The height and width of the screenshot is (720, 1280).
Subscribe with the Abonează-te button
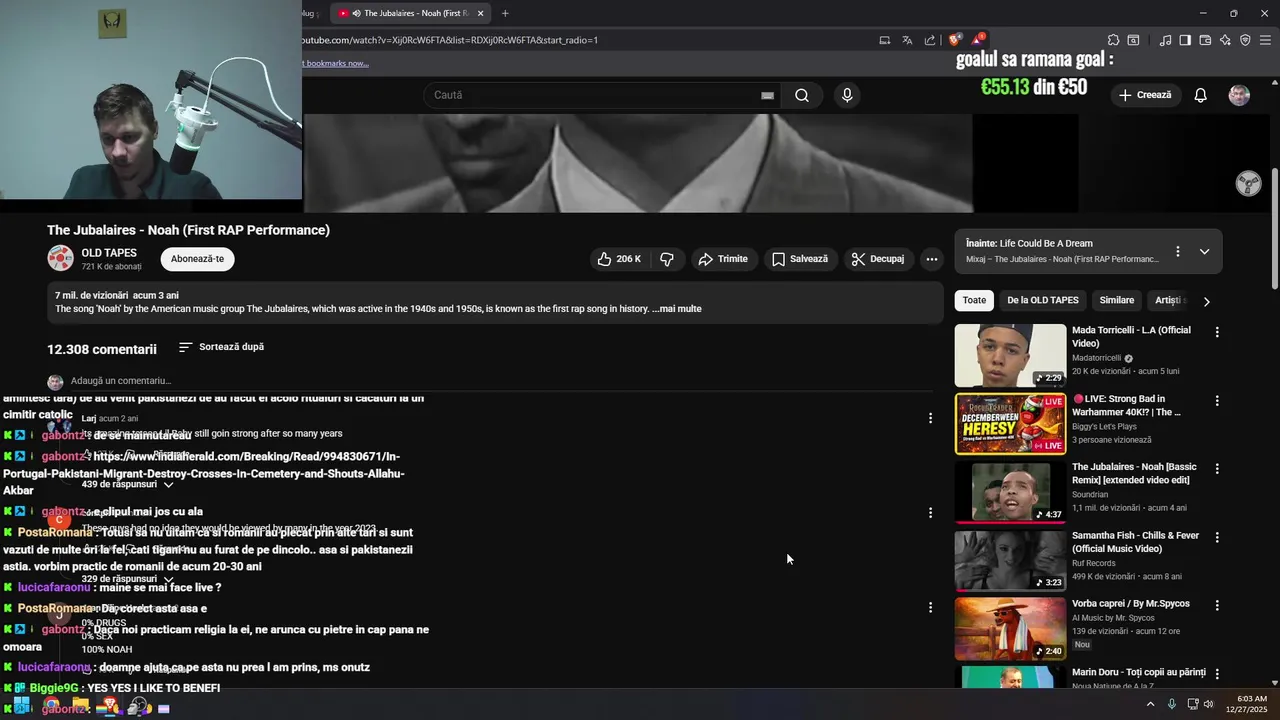(x=197, y=259)
